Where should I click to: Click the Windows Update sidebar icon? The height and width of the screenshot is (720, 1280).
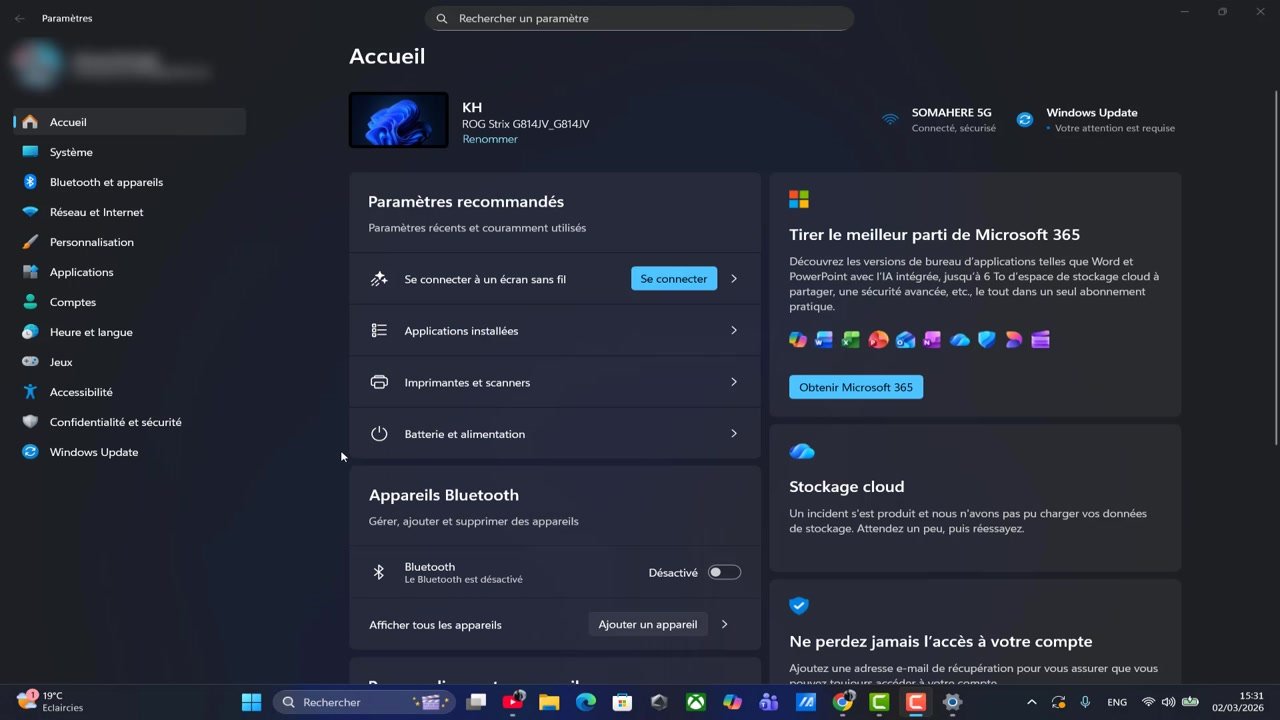(30, 452)
